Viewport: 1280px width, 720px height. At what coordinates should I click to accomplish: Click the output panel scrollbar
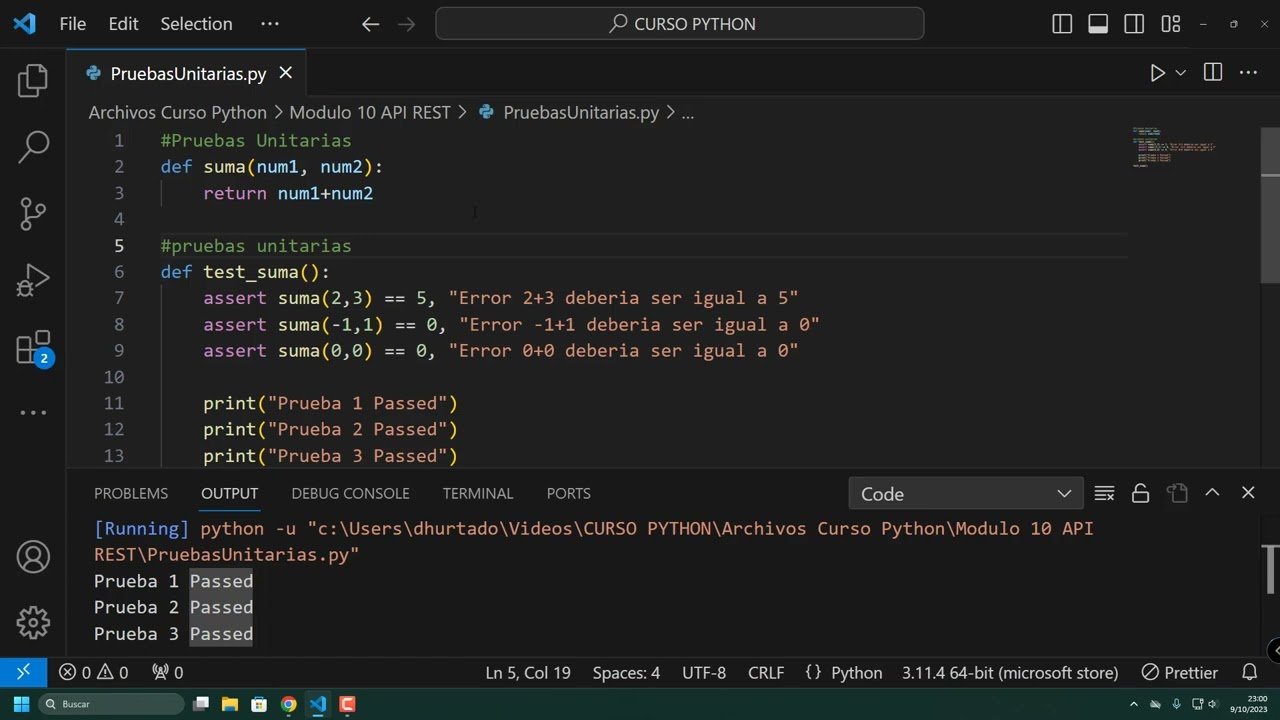tap(1270, 568)
